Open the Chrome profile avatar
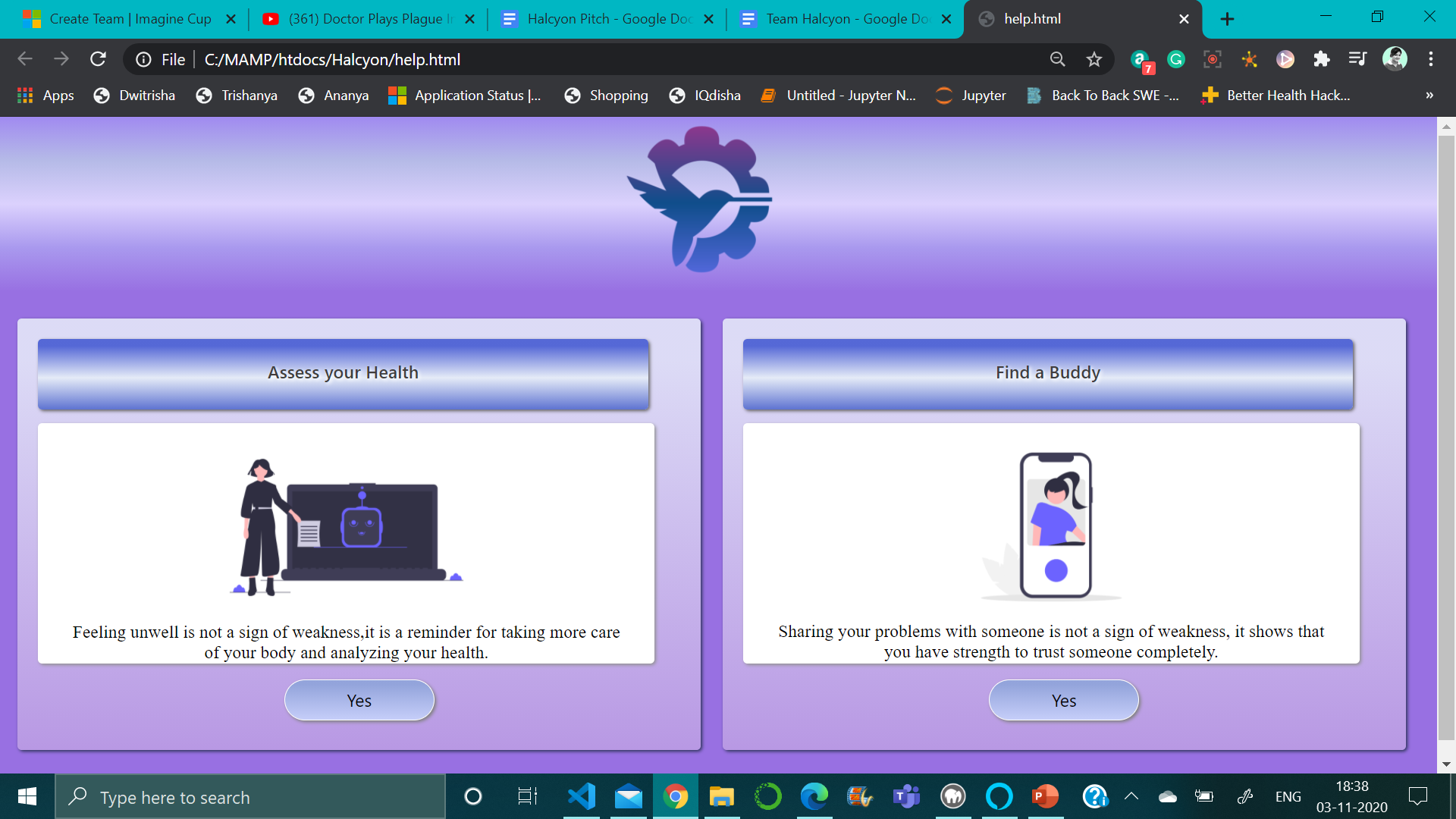This screenshot has width=1456, height=819. click(x=1395, y=59)
